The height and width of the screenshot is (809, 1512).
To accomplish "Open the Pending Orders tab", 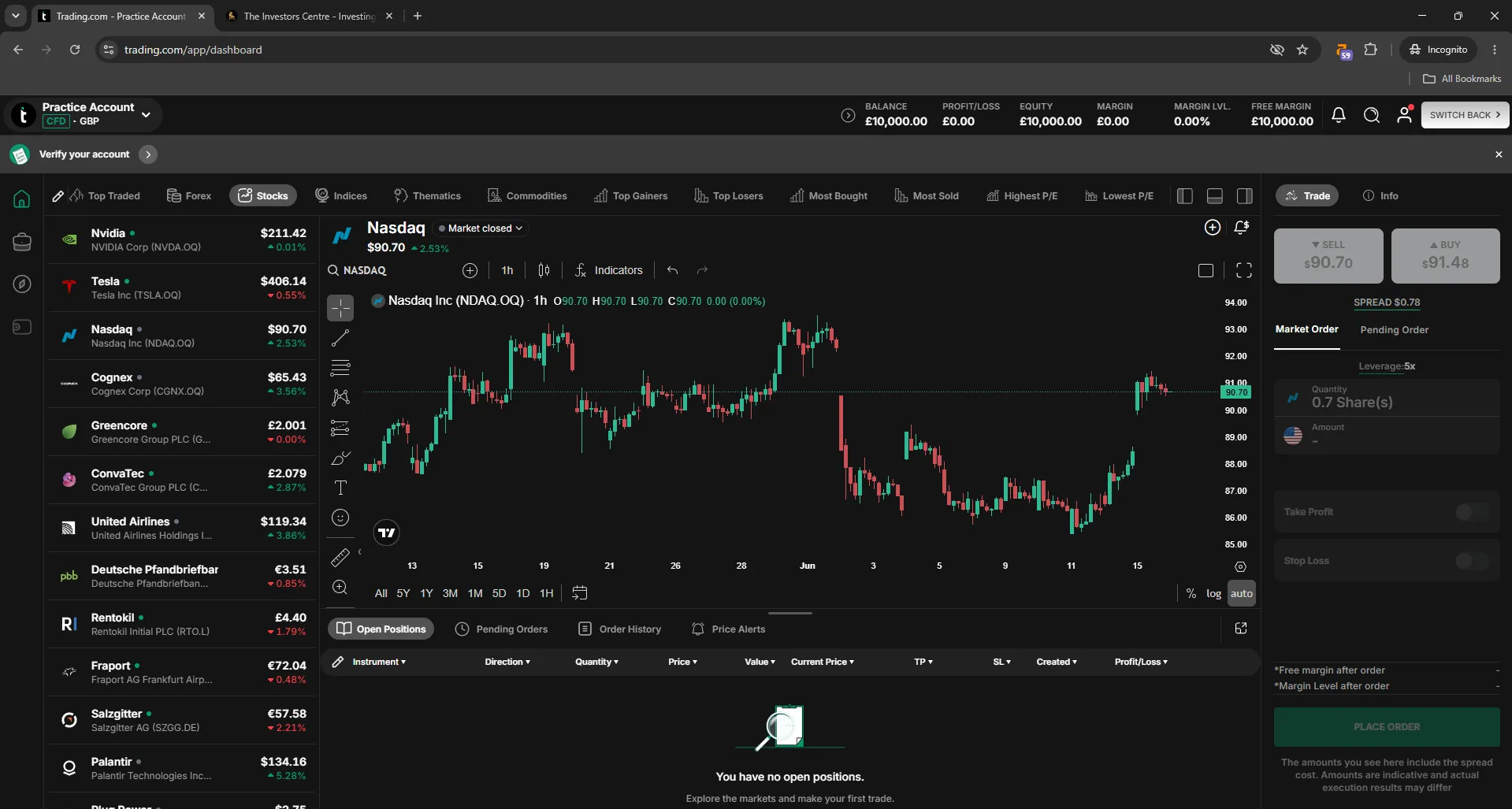I will point(502,629).
